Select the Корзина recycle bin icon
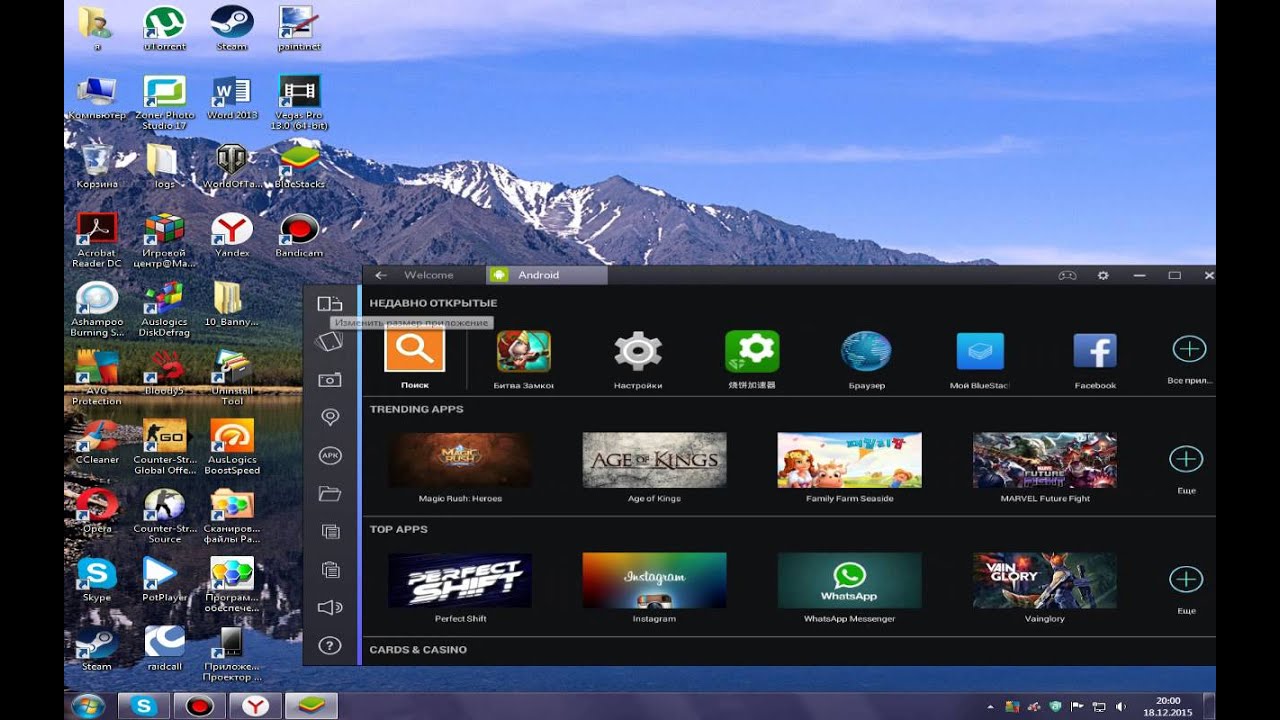Screen dimensions: 1280x720 tap(97, 166)
